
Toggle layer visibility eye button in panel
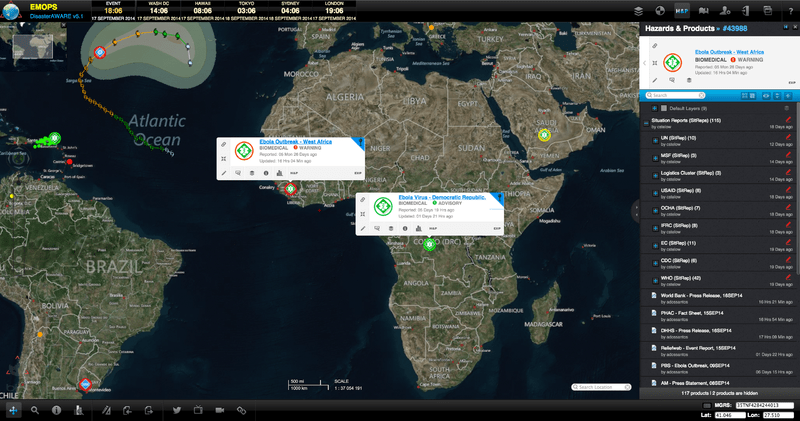pyautogui.click(x=766, y=95)
